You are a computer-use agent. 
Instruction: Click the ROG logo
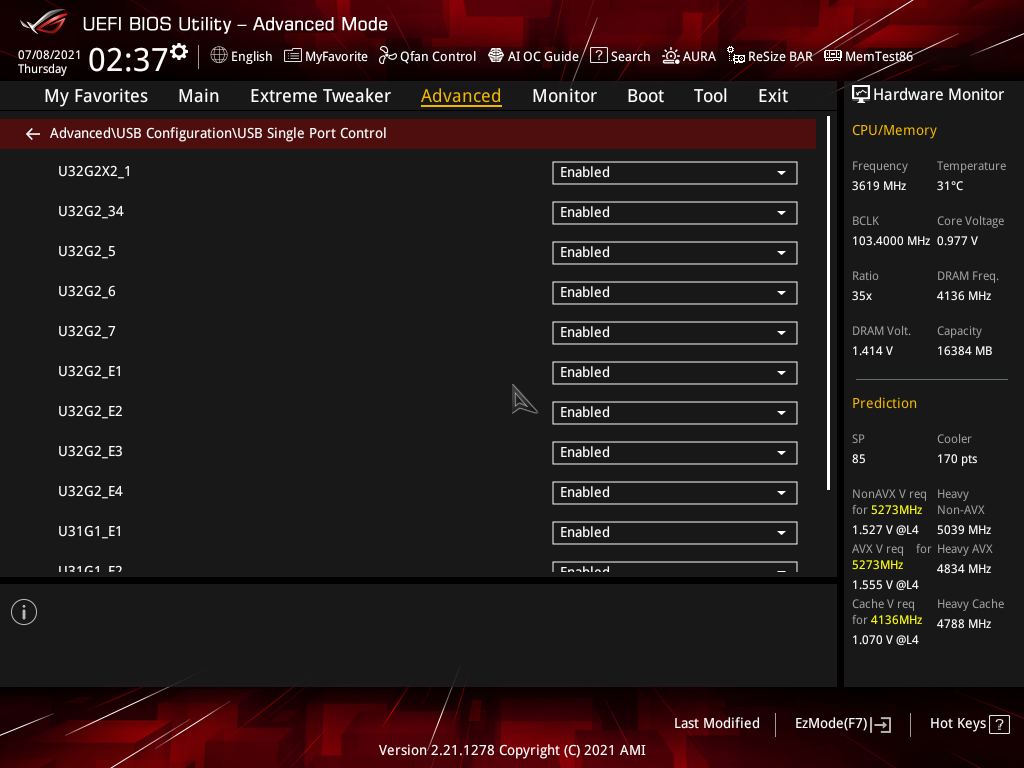[x=44, y=22]
